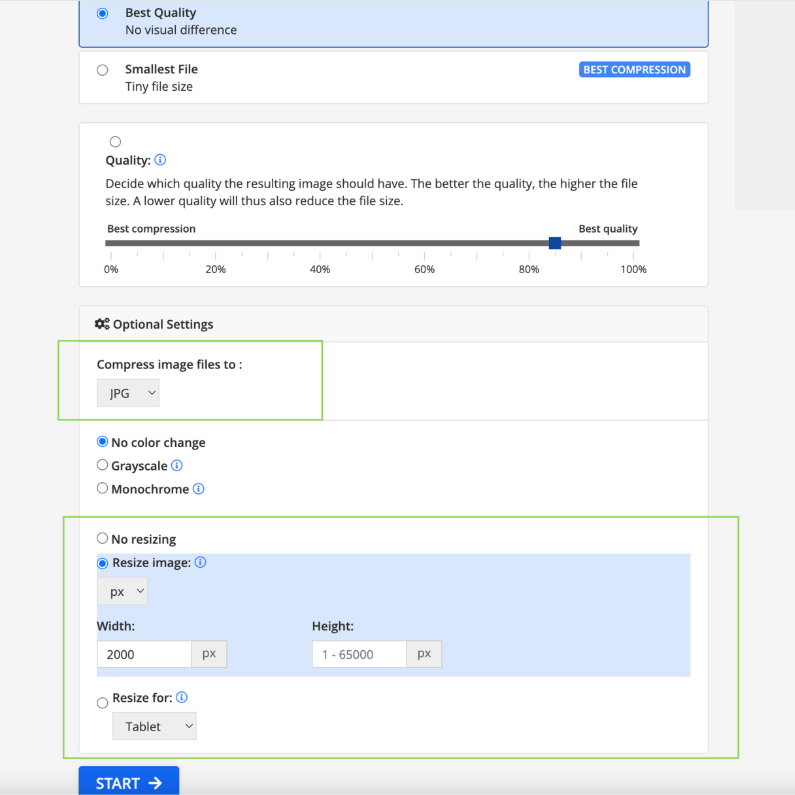795x795 pixels.
Task: Click the Monochrome info icon
Action: tap(198, 489)
